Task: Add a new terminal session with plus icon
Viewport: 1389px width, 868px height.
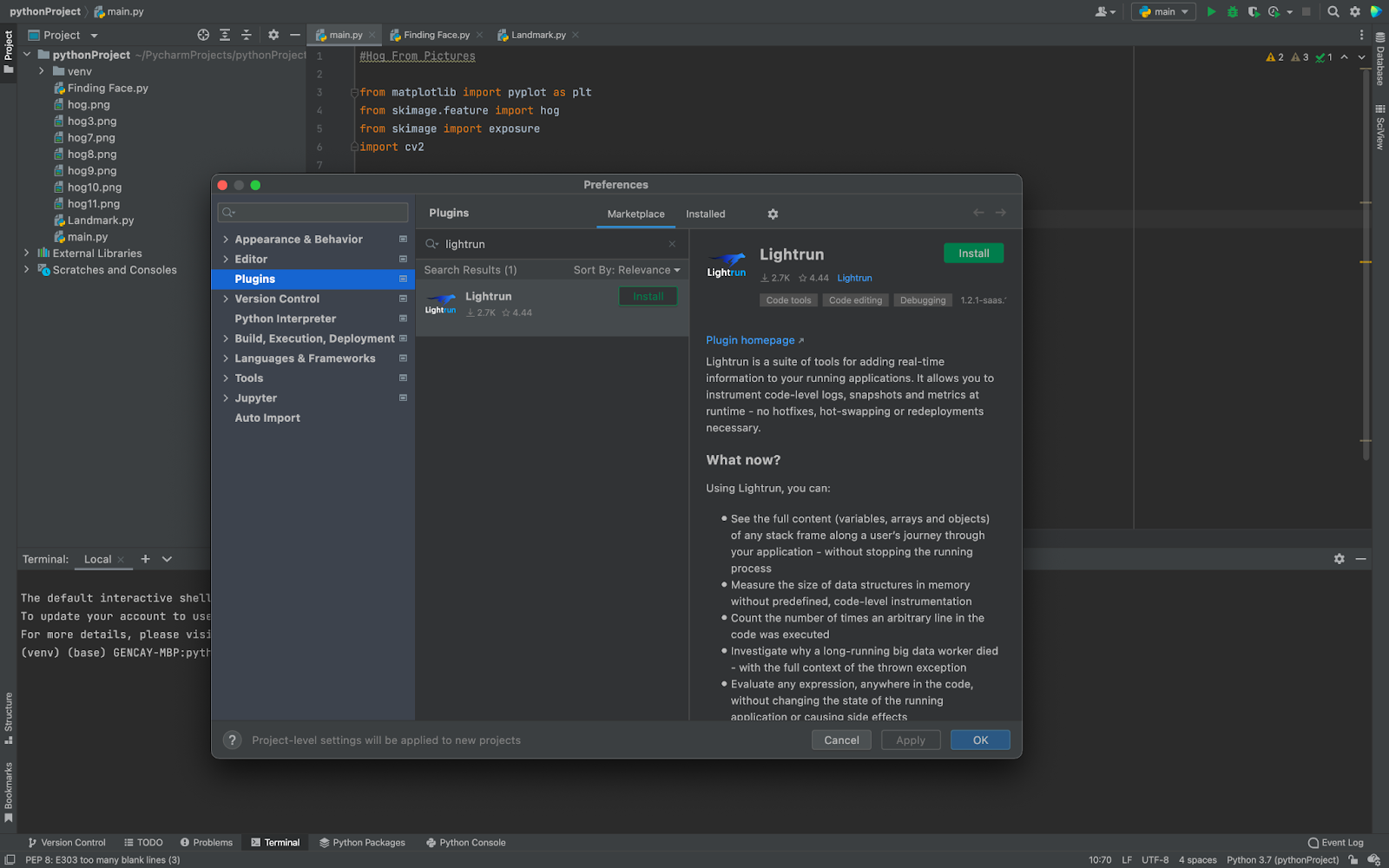Action: pos(146,559)
